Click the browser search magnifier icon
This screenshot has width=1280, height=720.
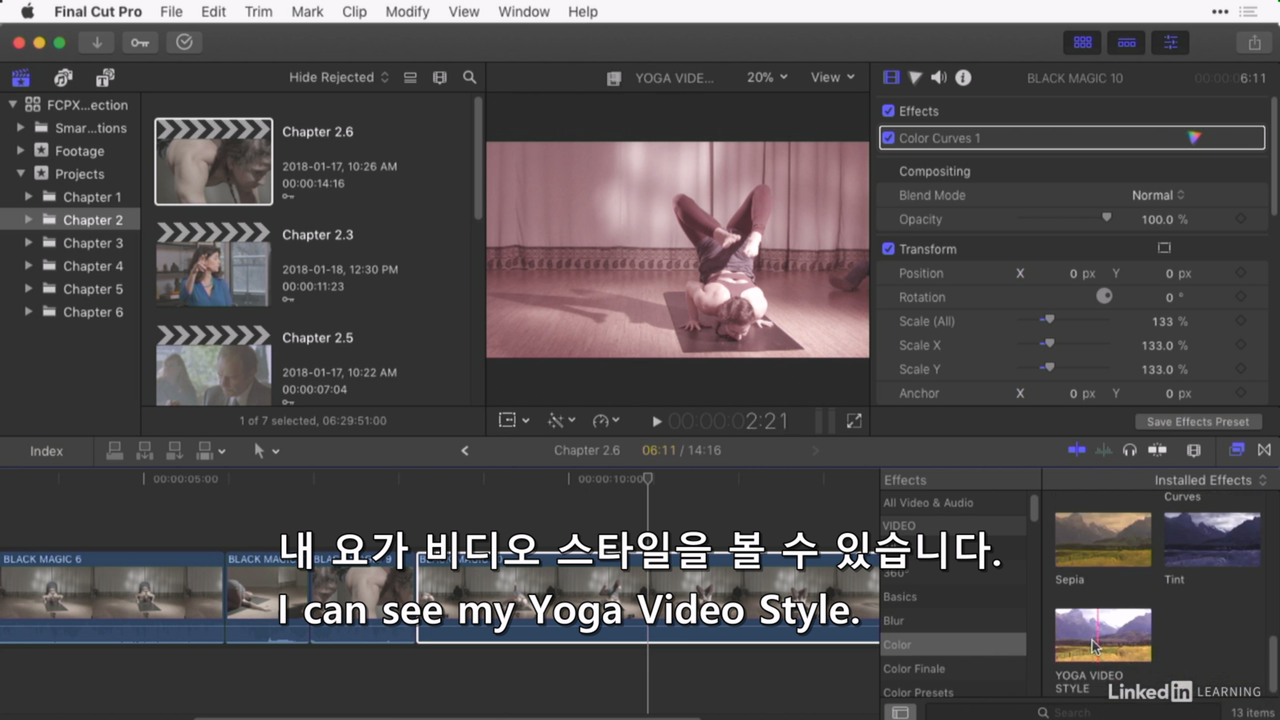point(469,77)
